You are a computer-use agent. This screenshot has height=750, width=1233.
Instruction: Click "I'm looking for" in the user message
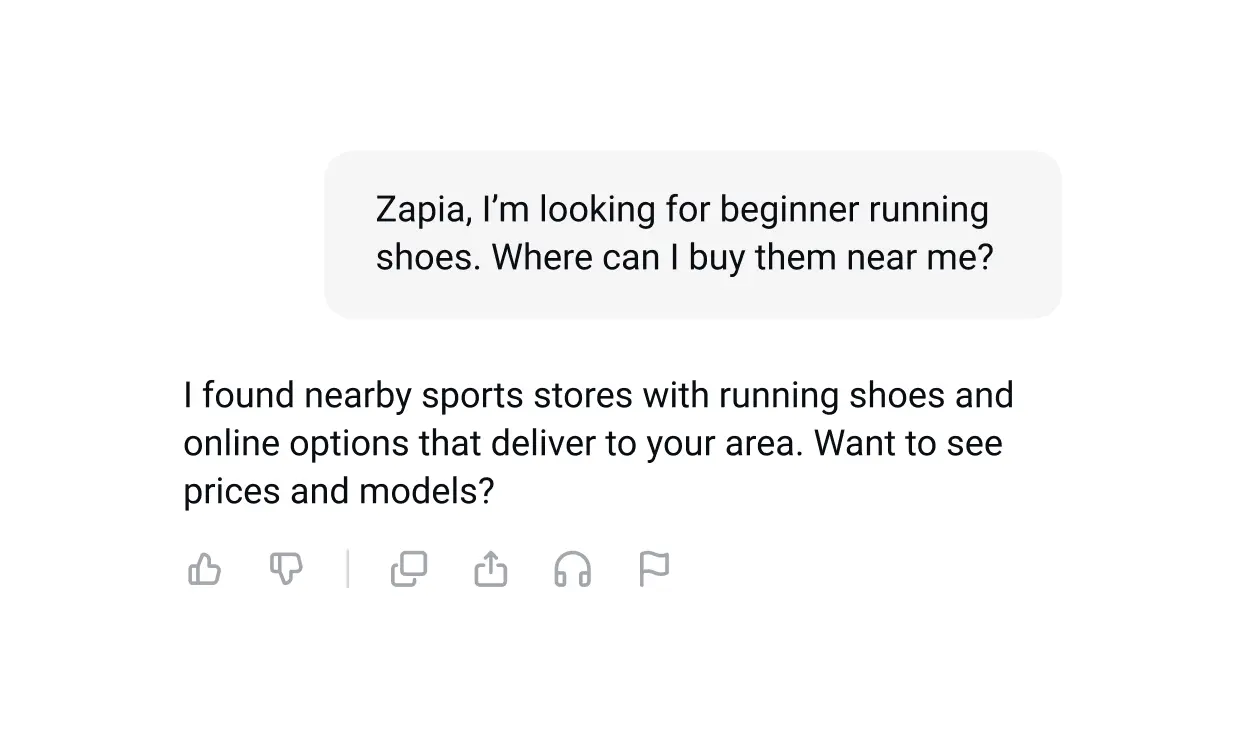click(595, 210)
